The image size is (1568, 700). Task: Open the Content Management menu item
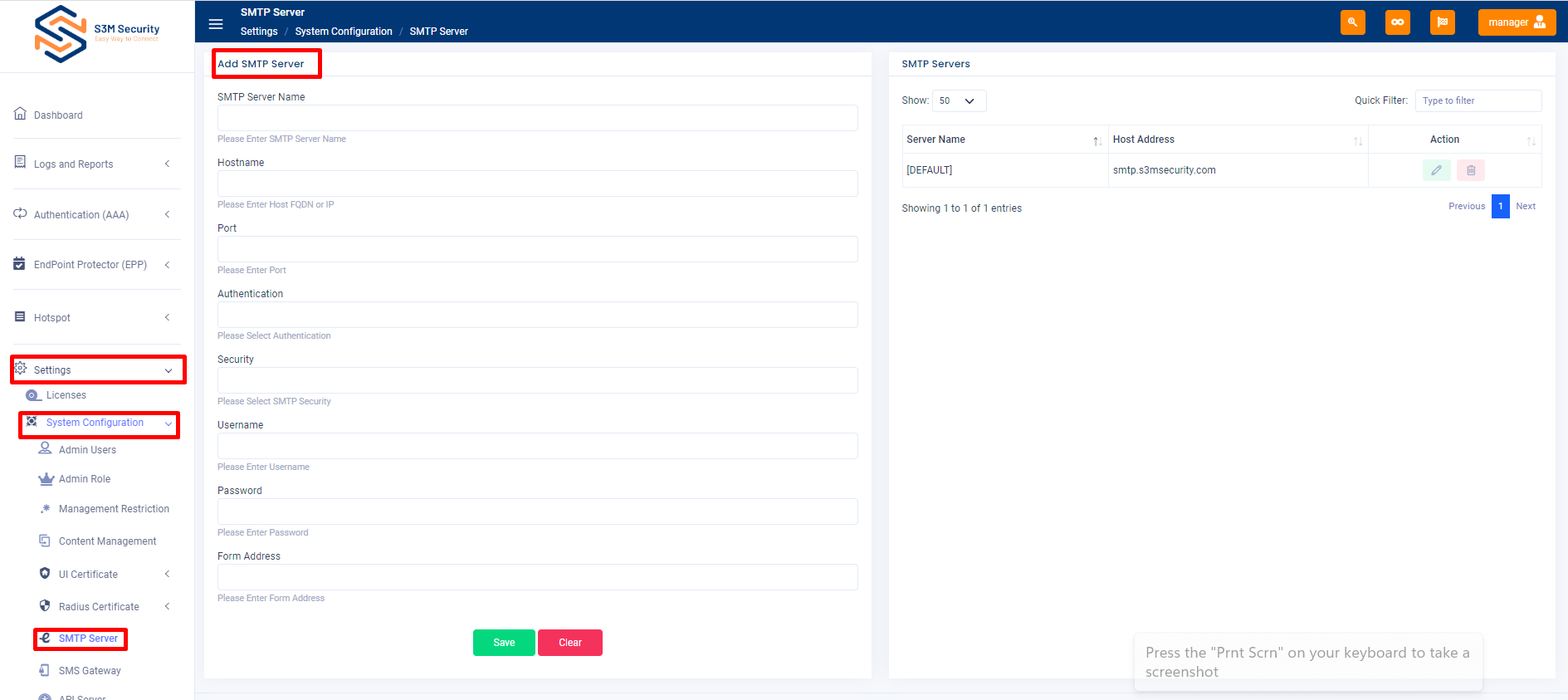click(107, 541)
